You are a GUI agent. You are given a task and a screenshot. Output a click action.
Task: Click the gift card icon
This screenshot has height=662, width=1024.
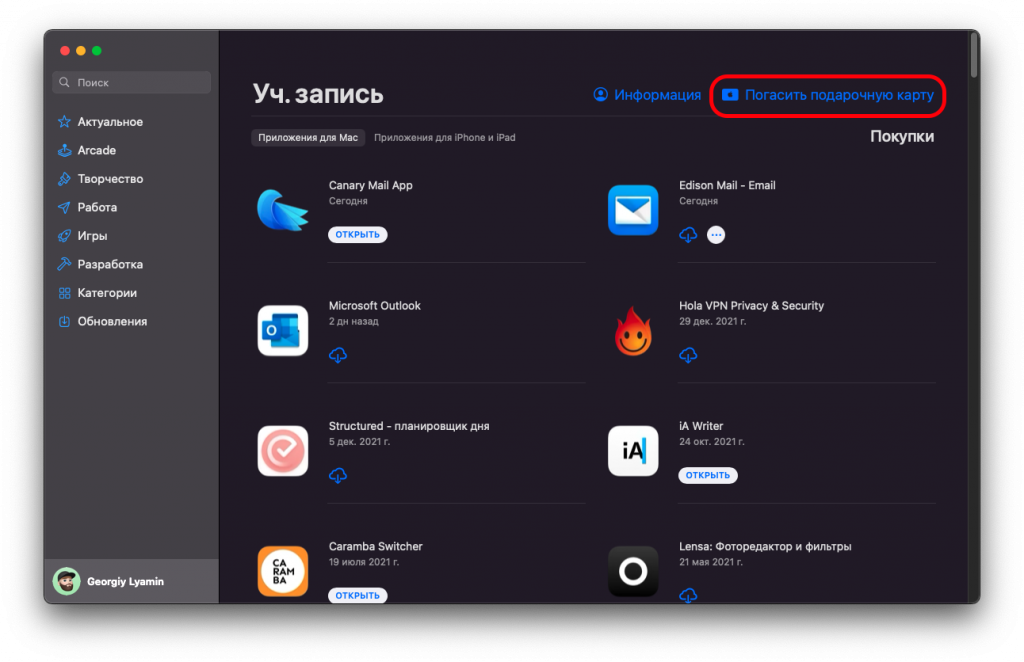(730, 95)
